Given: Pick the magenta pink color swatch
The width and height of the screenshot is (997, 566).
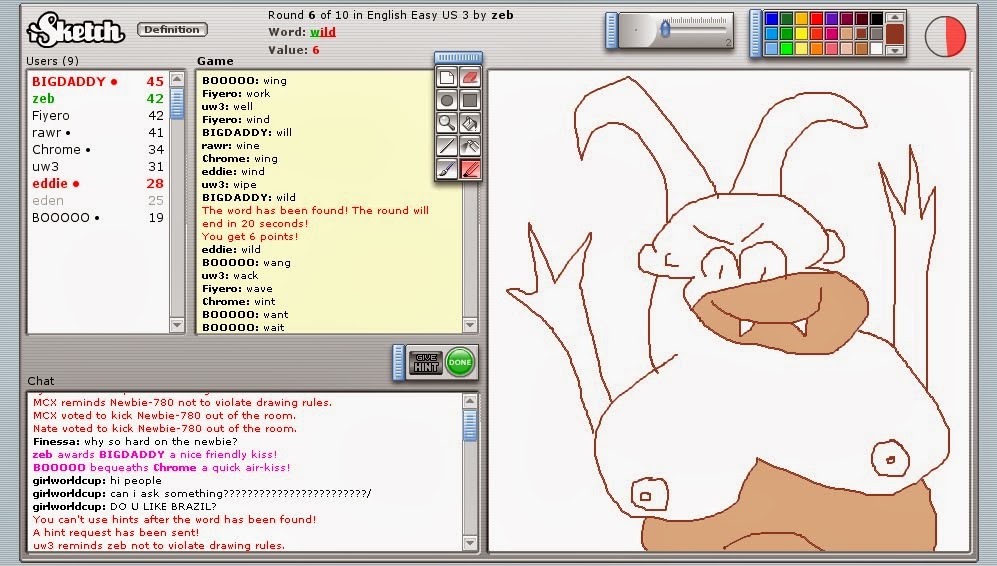Looking at the screenshot, I should pyautogui.click(x=832, y=34).
